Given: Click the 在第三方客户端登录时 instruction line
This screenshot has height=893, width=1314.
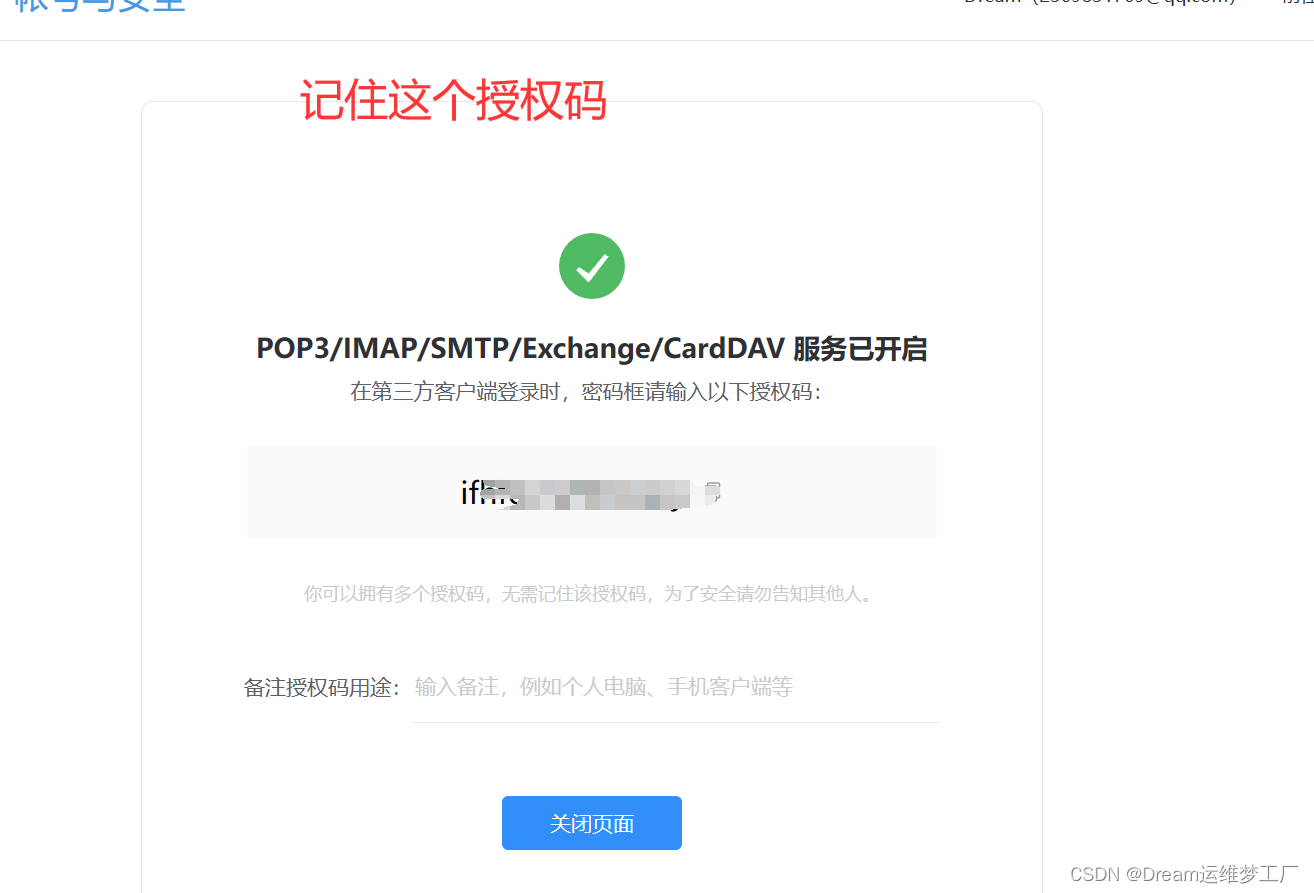Looking at the screenshot, I should pos(586,392).
